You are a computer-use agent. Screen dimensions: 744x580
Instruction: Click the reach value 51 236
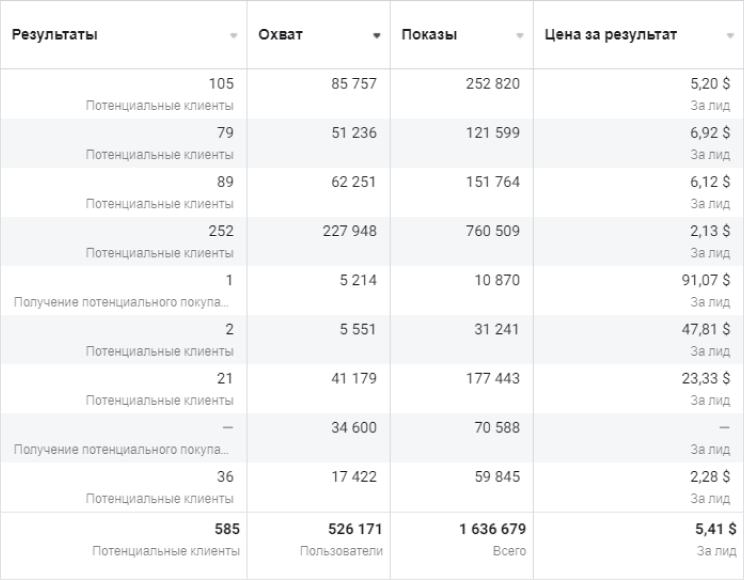[x=354, y=132]
